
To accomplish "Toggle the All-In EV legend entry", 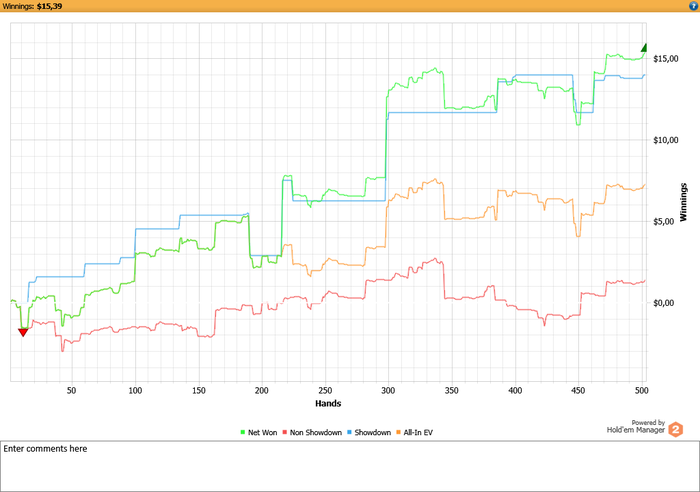I will [414, 432].
